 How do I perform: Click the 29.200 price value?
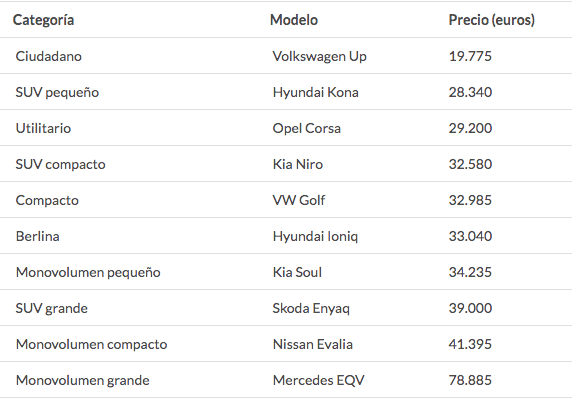coord(470,128)
